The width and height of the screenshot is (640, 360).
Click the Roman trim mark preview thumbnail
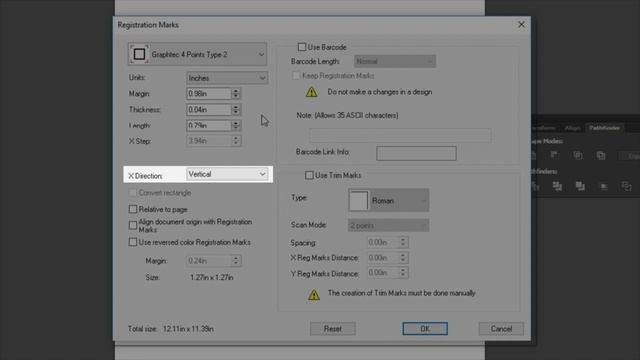point(358,200)
